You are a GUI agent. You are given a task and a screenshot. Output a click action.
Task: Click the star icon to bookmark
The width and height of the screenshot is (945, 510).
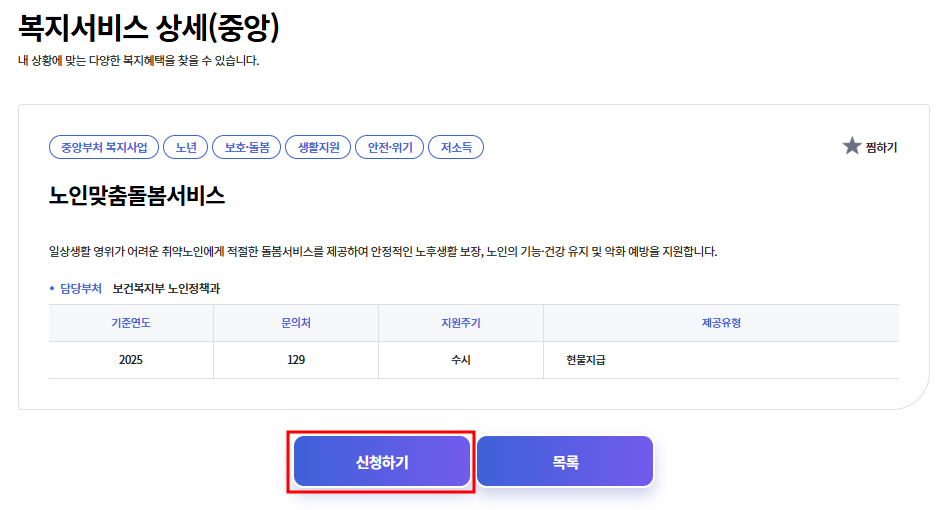click(x=852, y=146)
